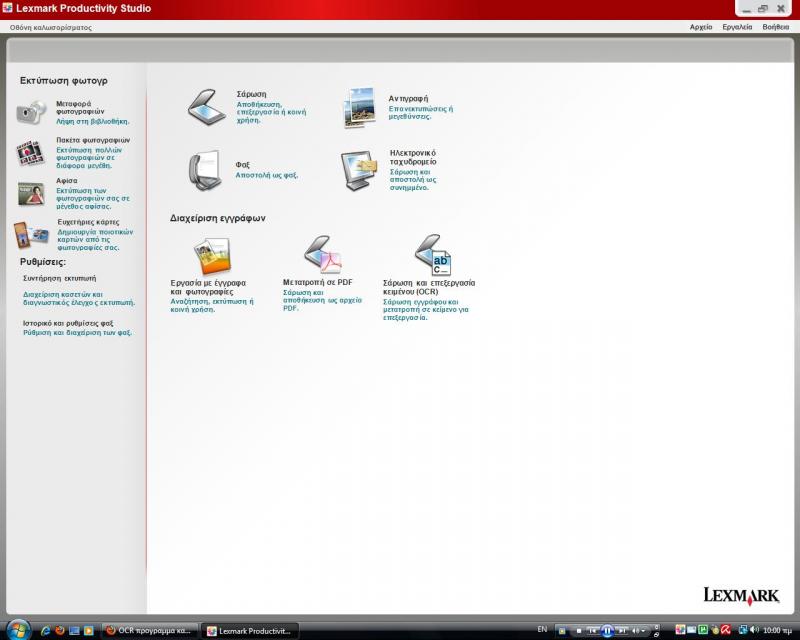Click the 10:00 taskbar clock

(777, 630)
